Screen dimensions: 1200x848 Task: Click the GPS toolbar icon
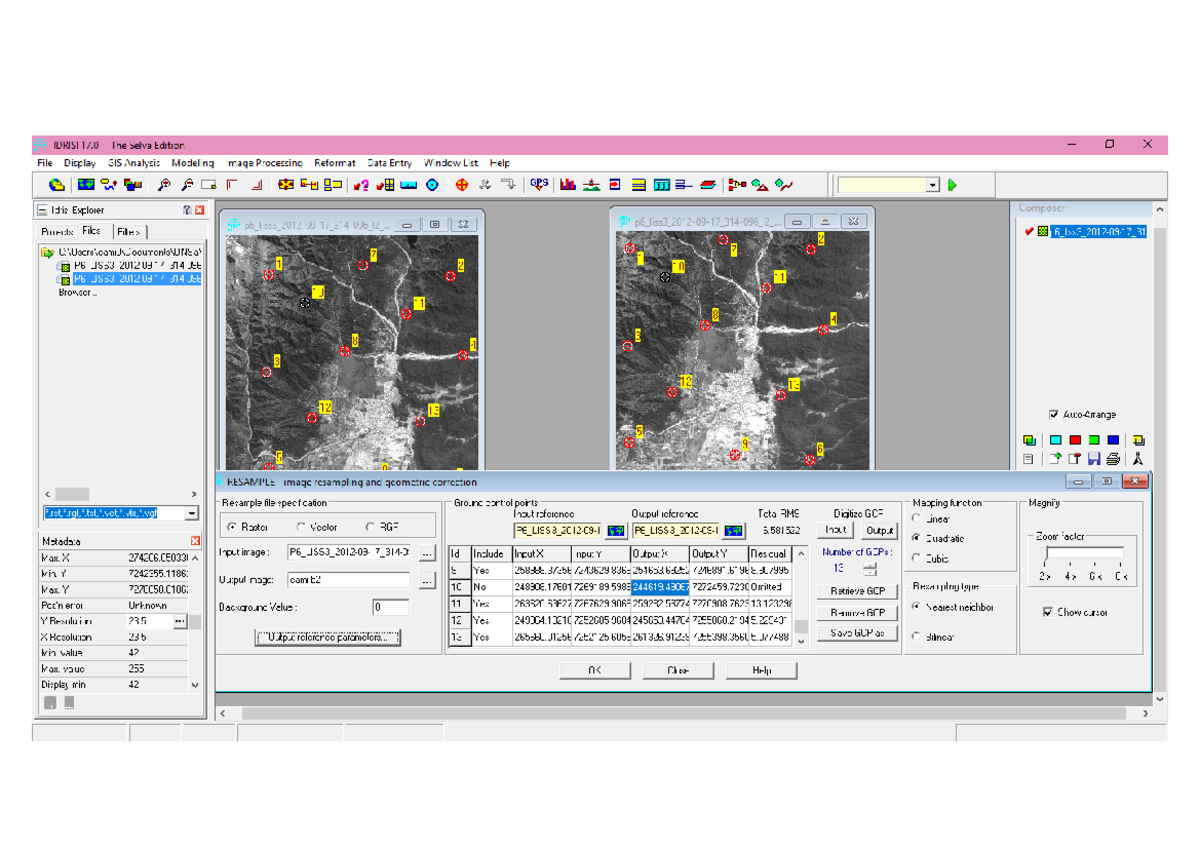click(x=539, y=184)
